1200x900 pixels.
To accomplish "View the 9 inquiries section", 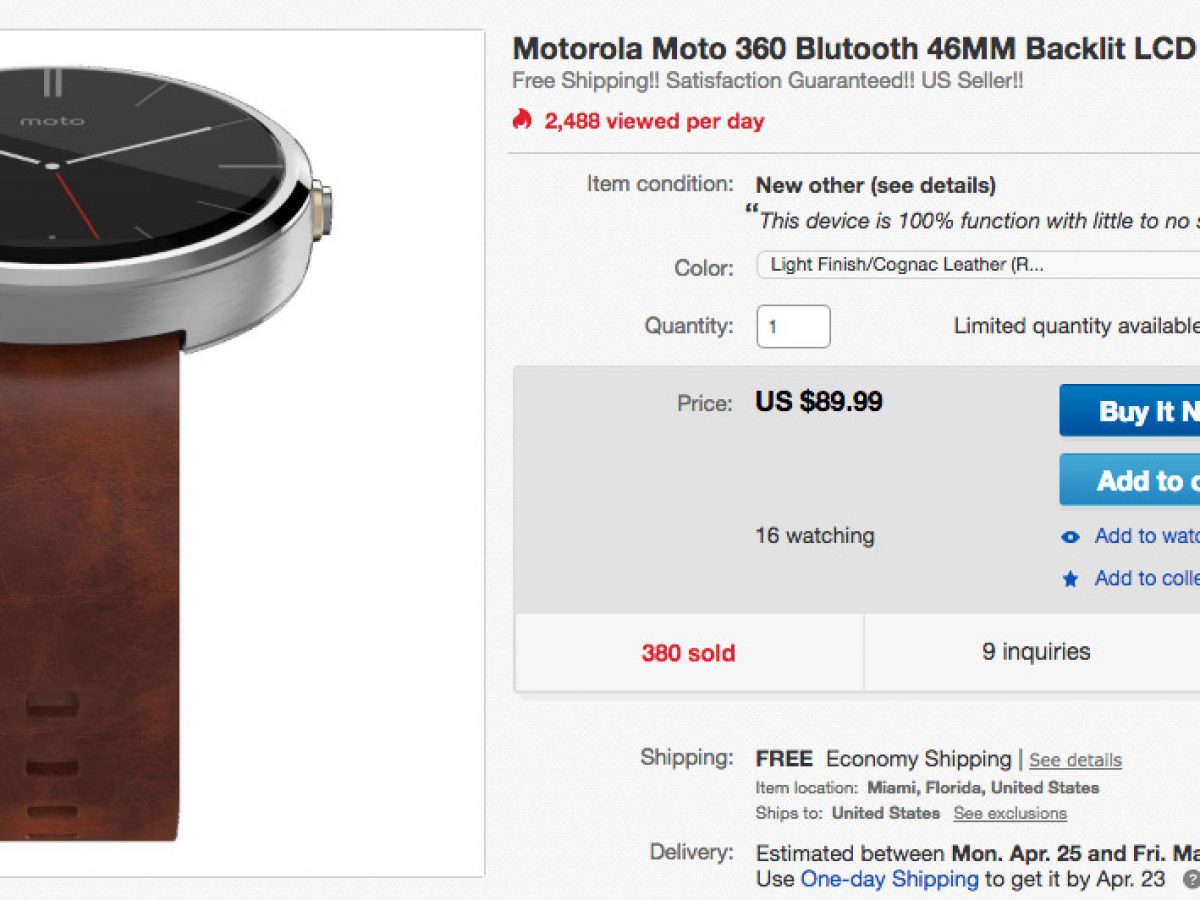I will [x=1036, y=652].
